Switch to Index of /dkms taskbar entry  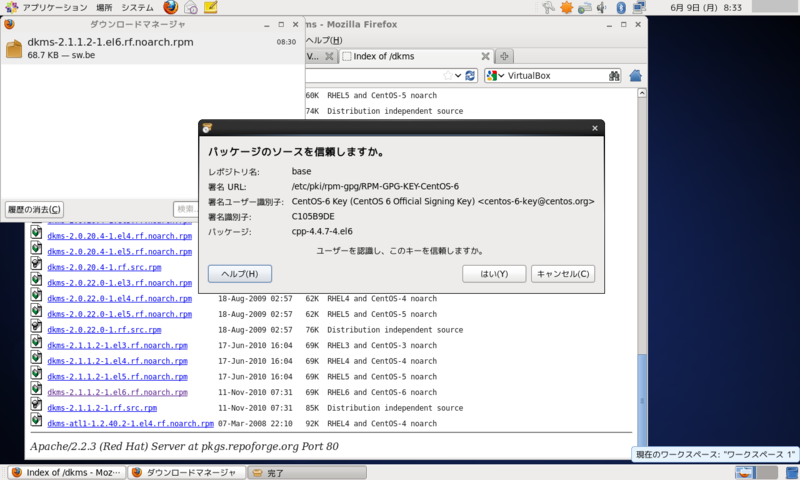[67, 472]
